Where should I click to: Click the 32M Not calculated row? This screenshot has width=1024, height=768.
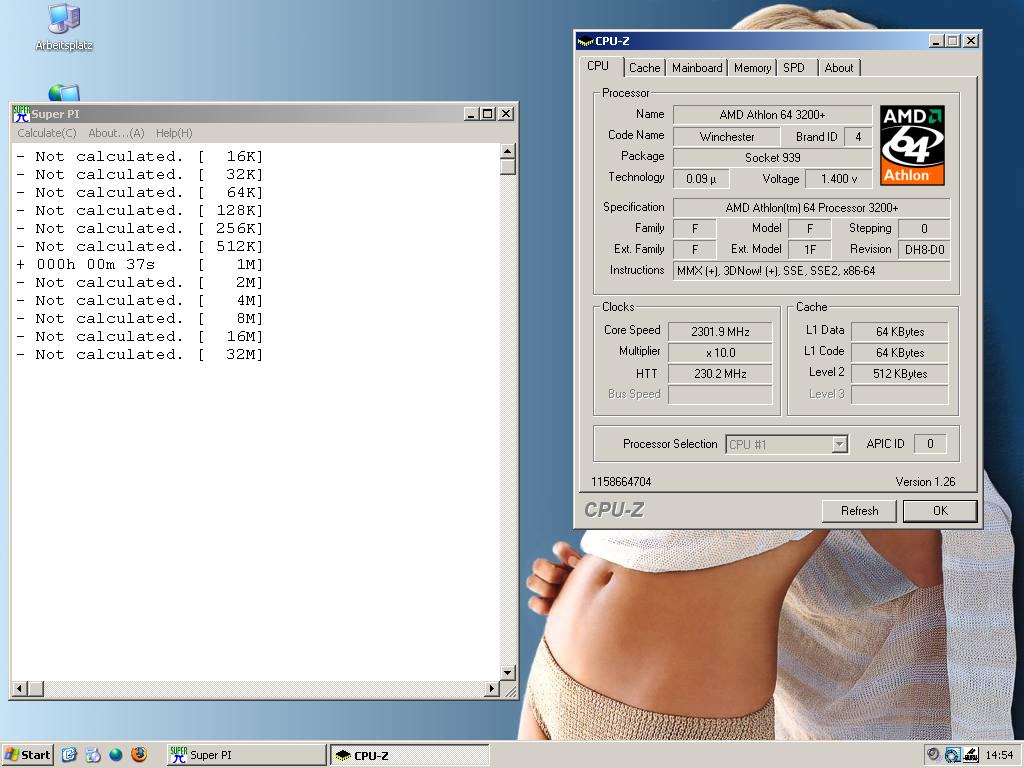coord(140,355)
